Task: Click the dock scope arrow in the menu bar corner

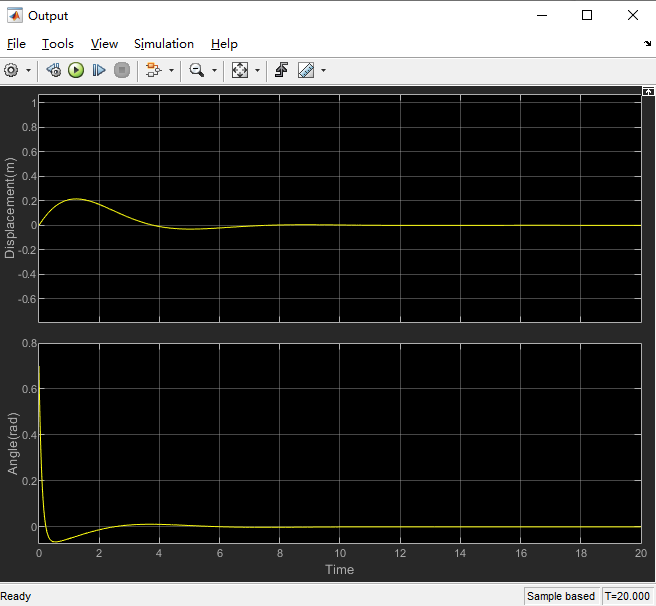Action: [647, 44]
